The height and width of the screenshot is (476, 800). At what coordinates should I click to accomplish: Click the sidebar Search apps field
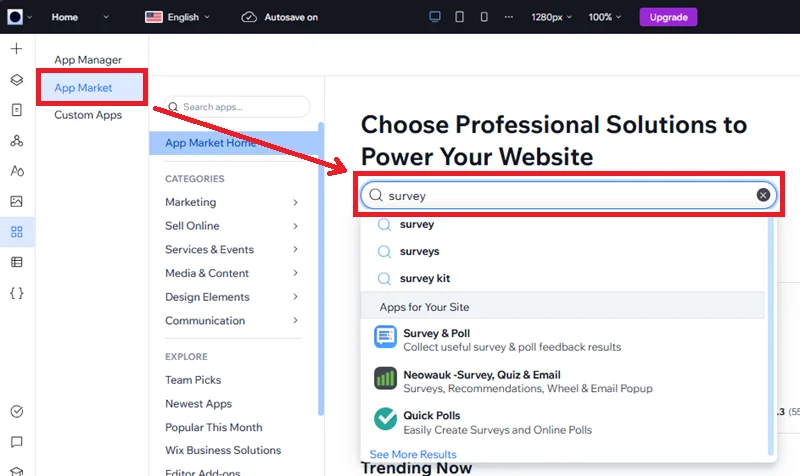point(237,107)
